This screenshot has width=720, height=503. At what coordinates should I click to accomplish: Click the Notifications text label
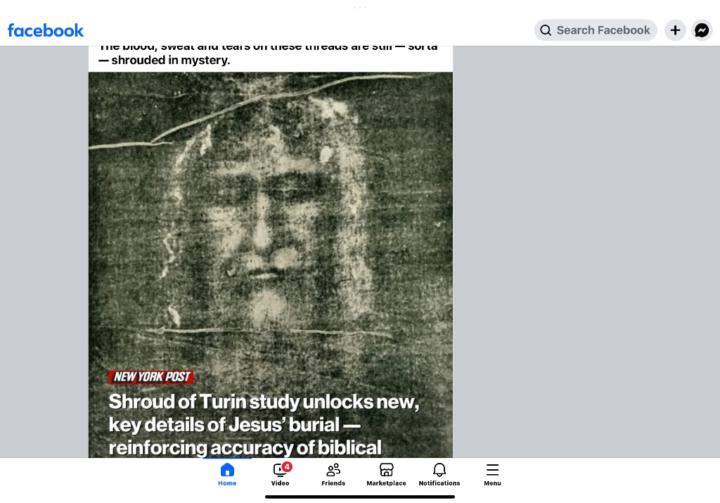(439, 483)
